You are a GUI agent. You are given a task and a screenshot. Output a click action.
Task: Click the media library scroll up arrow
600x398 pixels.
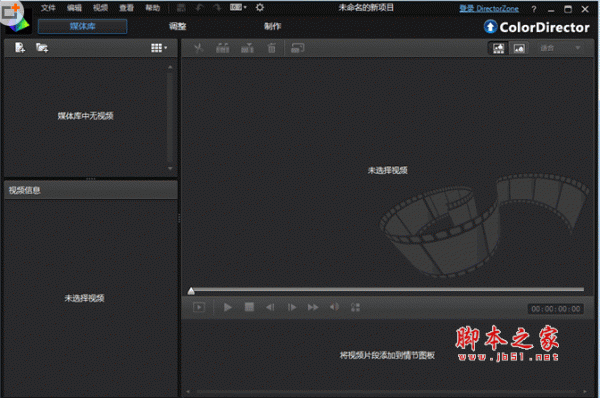tap(170, 67)
